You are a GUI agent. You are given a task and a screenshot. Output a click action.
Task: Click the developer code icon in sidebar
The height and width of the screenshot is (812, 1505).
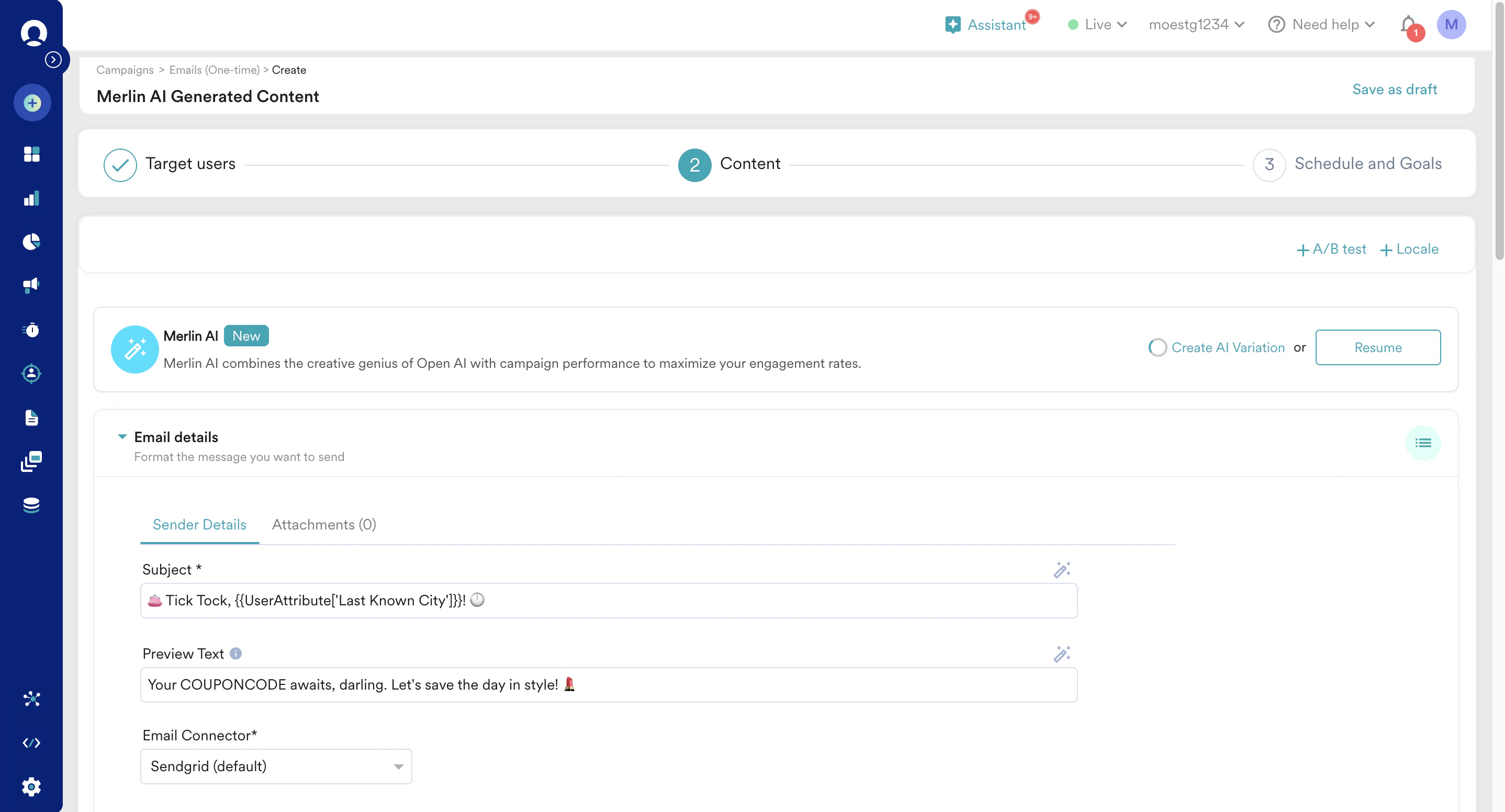click(31, 743)
